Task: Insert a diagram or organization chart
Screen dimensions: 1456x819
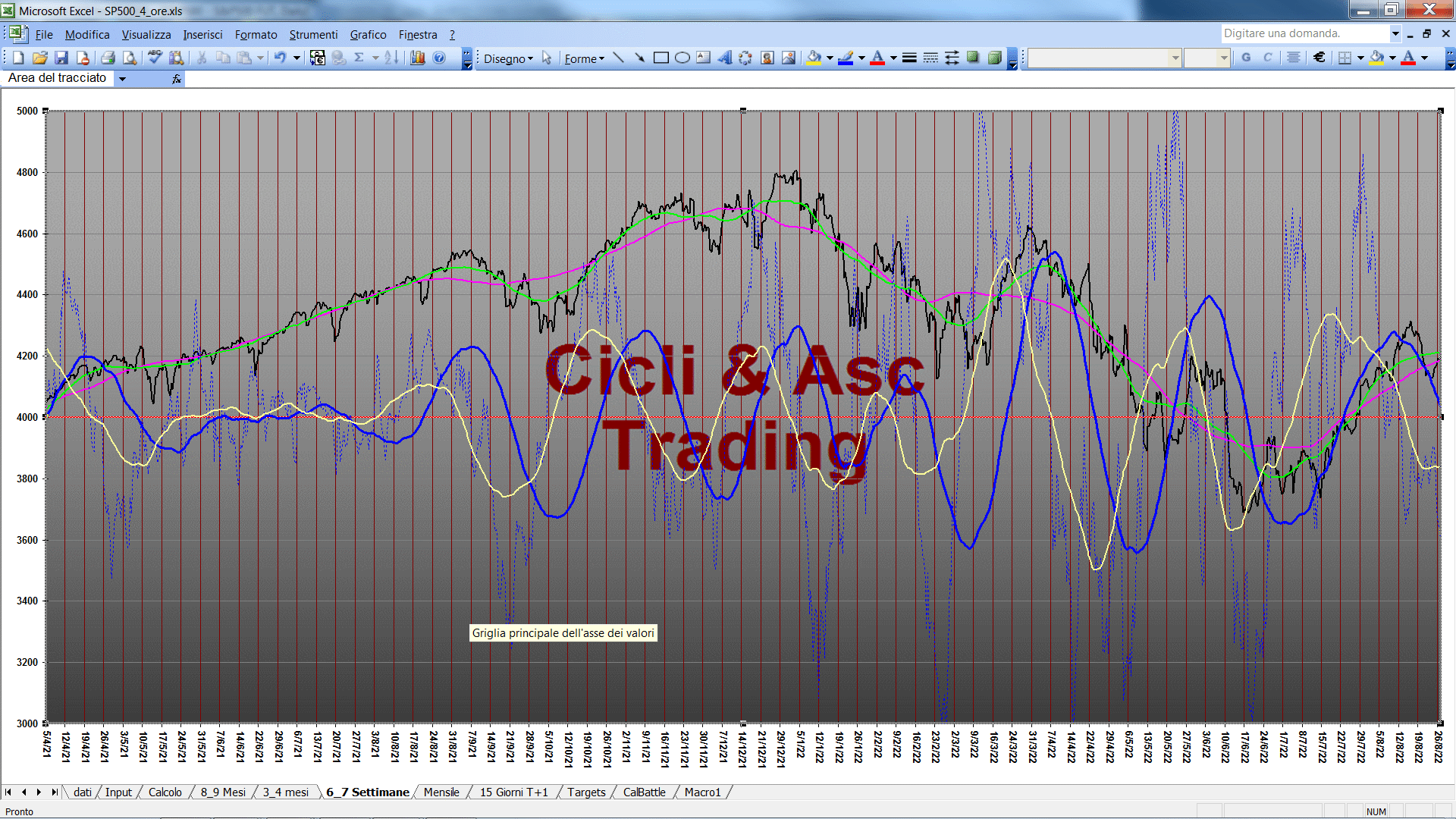Action: [x=745, y=58]
